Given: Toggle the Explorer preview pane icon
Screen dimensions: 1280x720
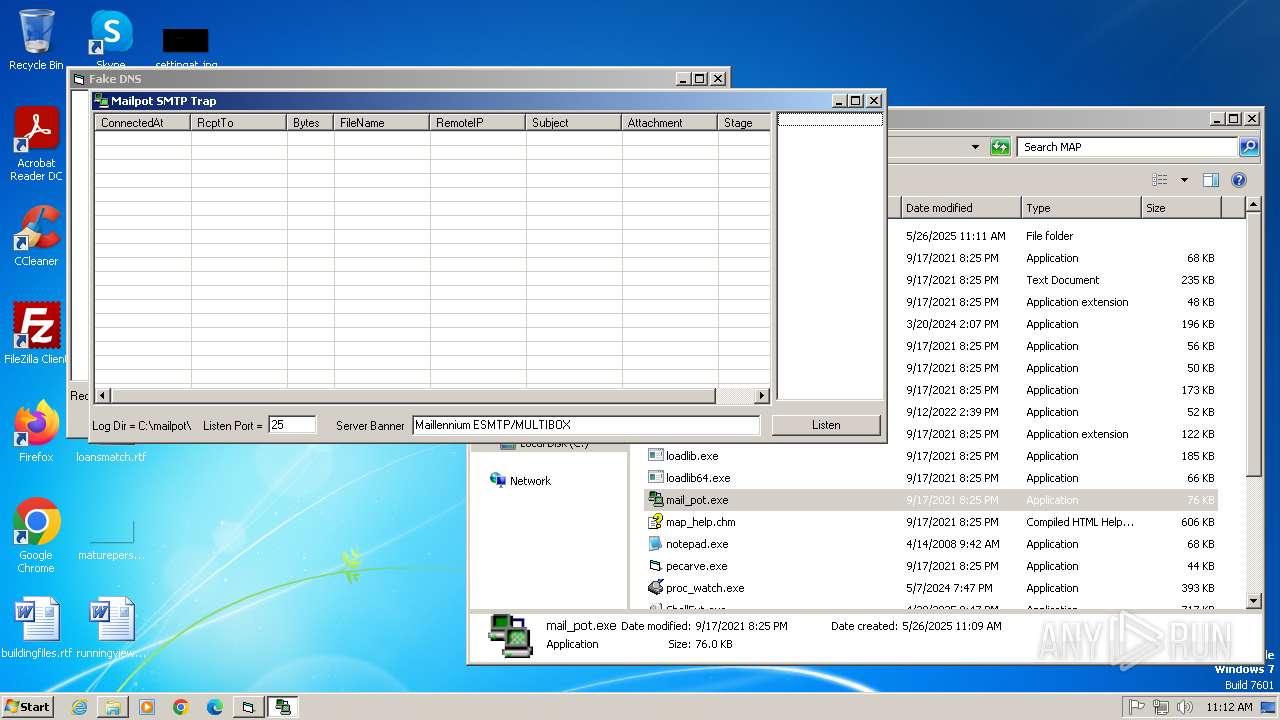Looking at the screenshot, I should 1211,180.
